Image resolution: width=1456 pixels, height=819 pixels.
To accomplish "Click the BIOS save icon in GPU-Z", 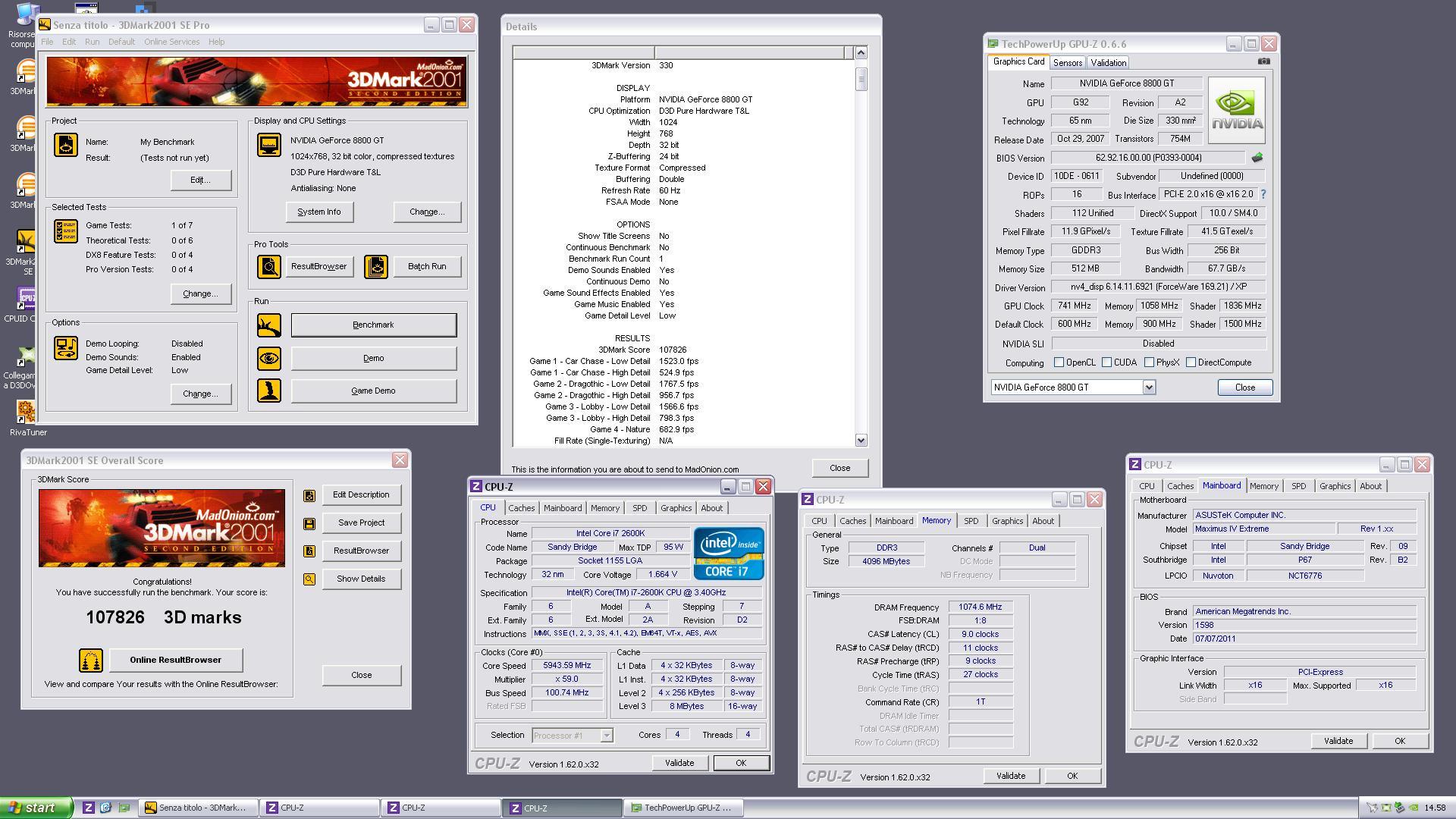I will tap(1257, 158).
